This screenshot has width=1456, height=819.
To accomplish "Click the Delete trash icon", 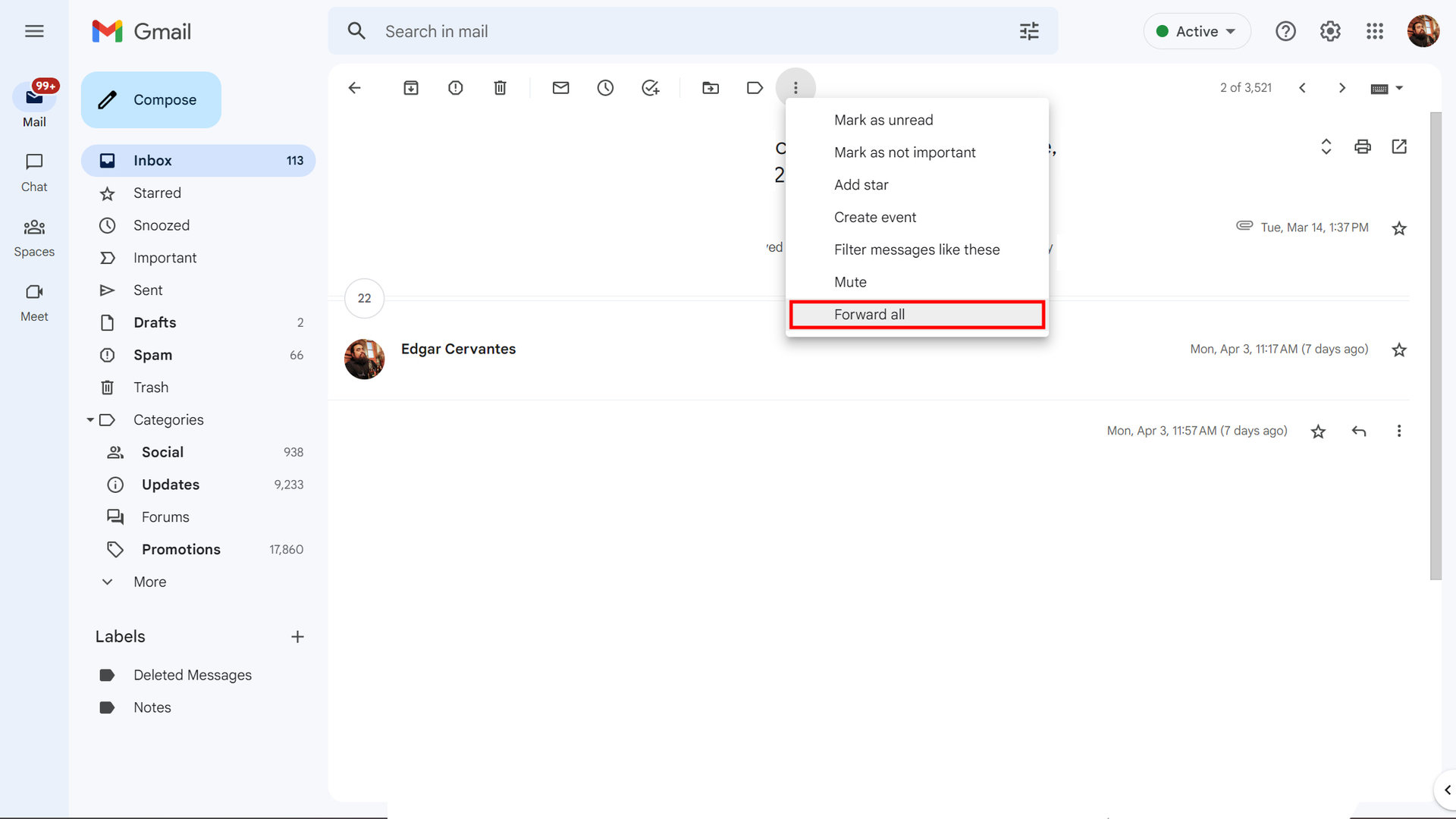I will [499, 87].
